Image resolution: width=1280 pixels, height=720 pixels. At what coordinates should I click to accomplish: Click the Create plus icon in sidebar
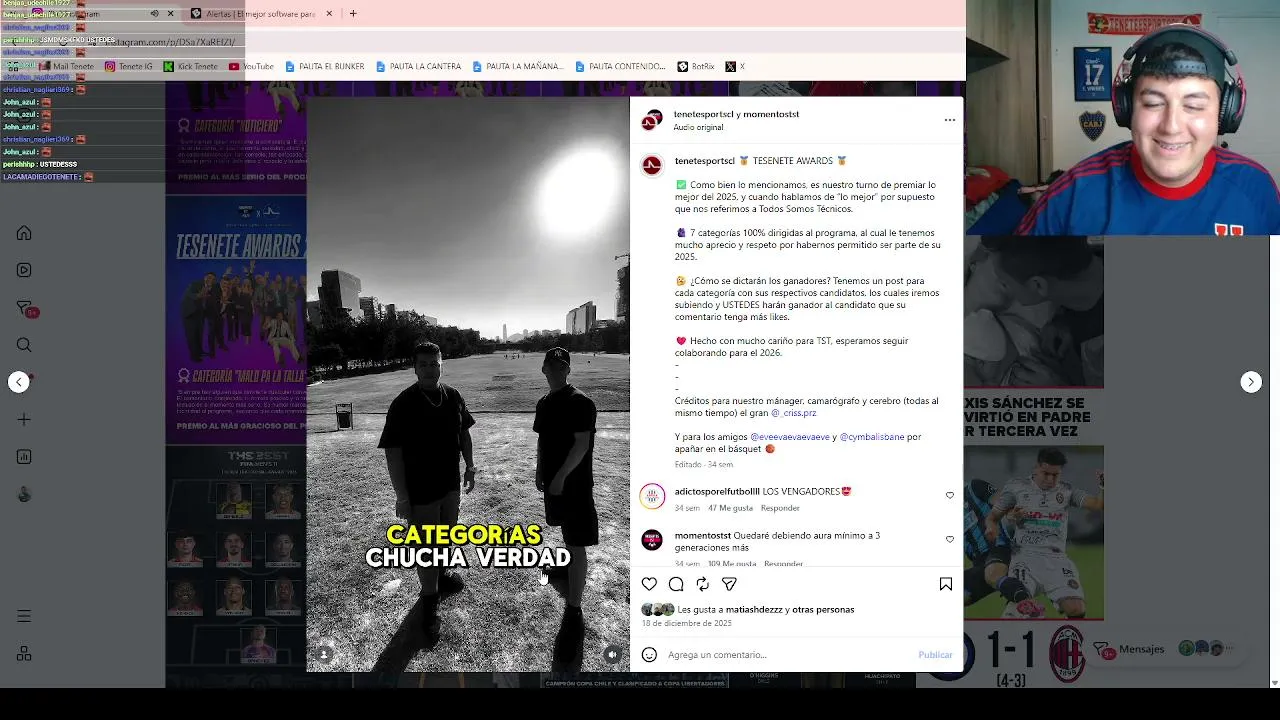tap(24, 420)
